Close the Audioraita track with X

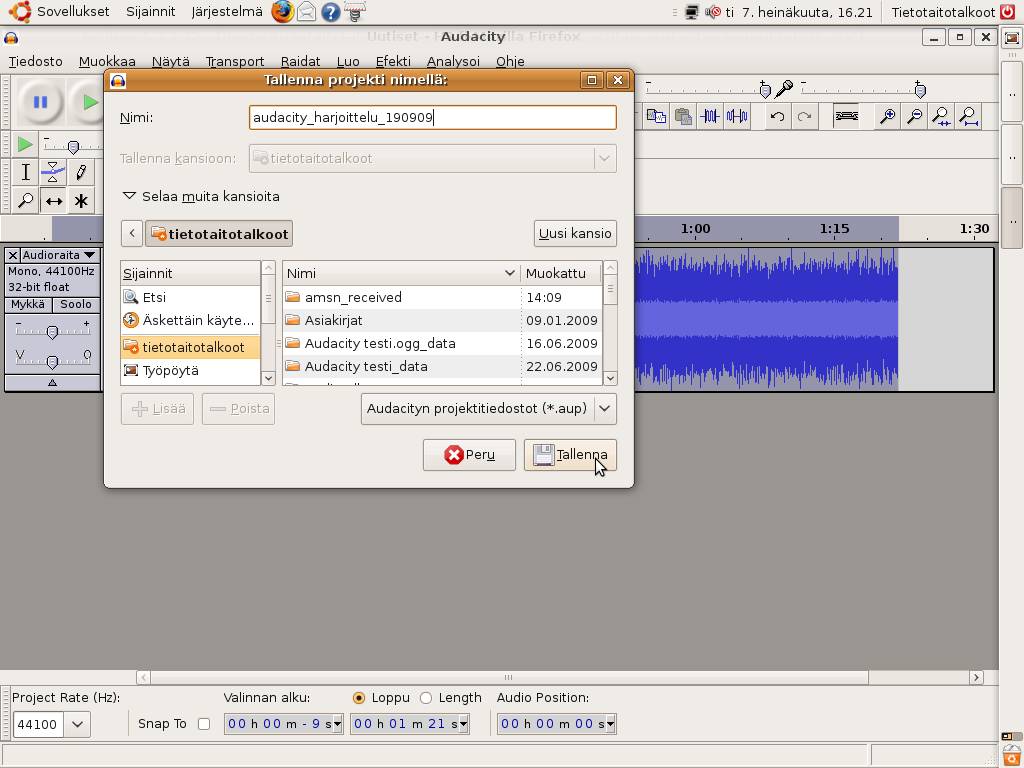click(12, 255)
